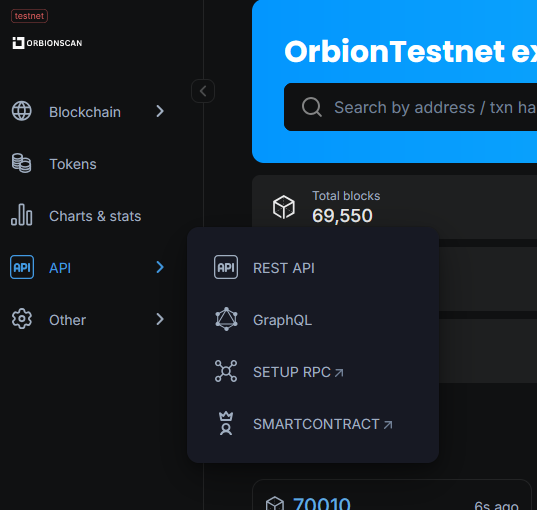The height and width of the screenshot is (510, 537).
Task: Click the SETUP RPC network icon
Action: (x=226, y=371)
